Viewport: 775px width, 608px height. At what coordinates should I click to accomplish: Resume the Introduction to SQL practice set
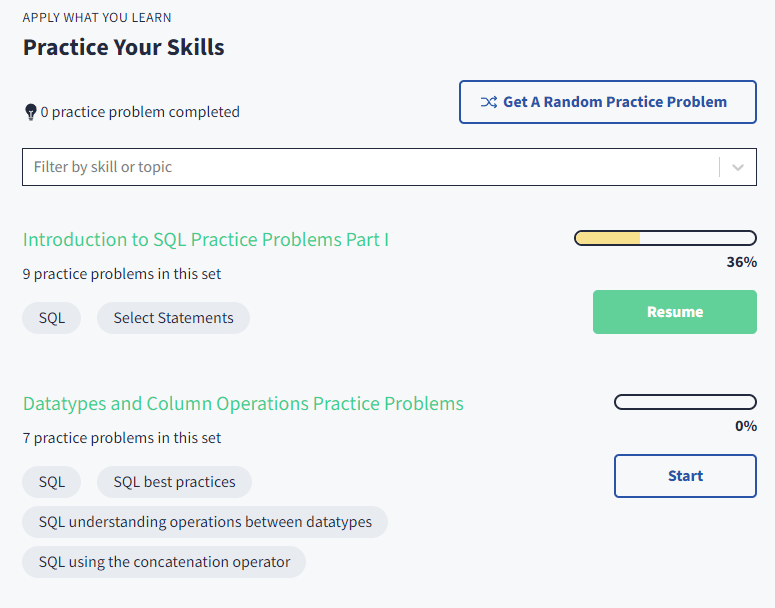675,312
